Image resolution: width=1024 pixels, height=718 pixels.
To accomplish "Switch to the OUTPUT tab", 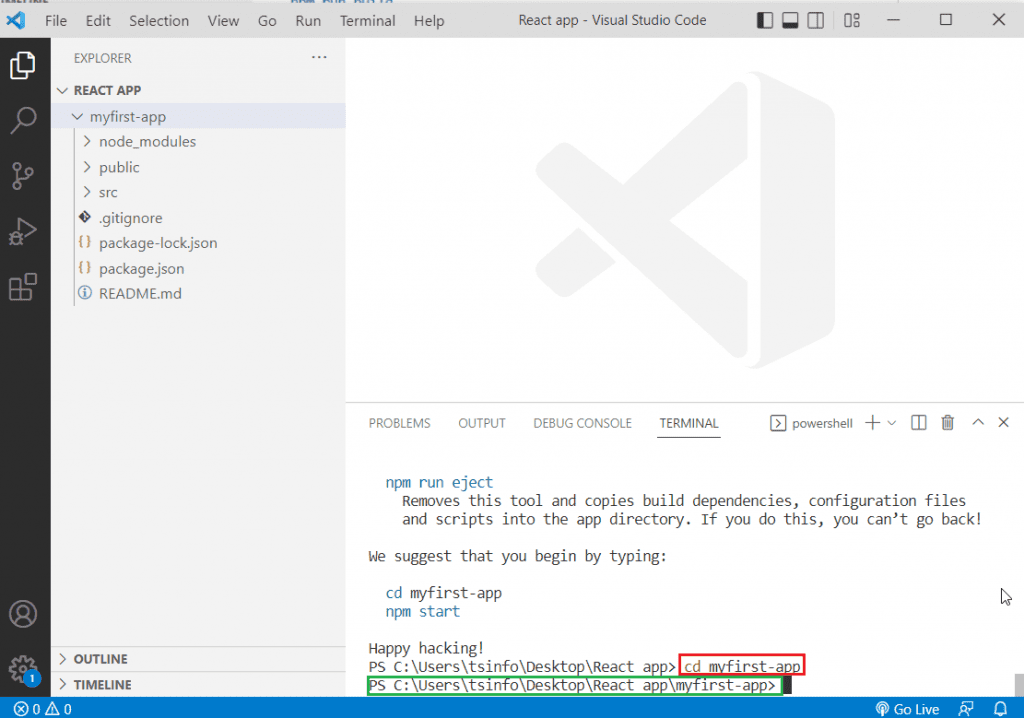I will (481, 423).
